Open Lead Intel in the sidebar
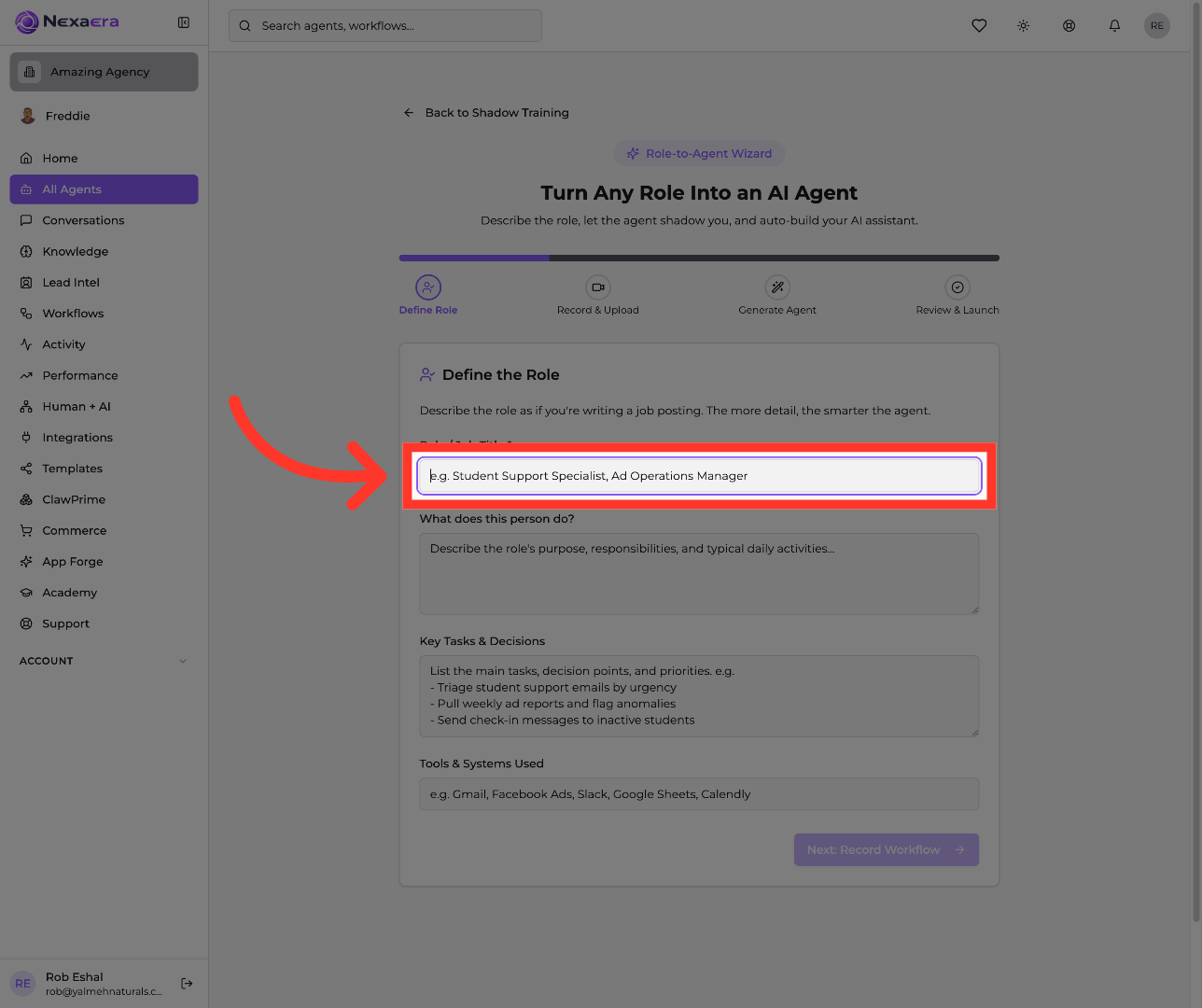Screen dimensions: 1202x1008 104,283
